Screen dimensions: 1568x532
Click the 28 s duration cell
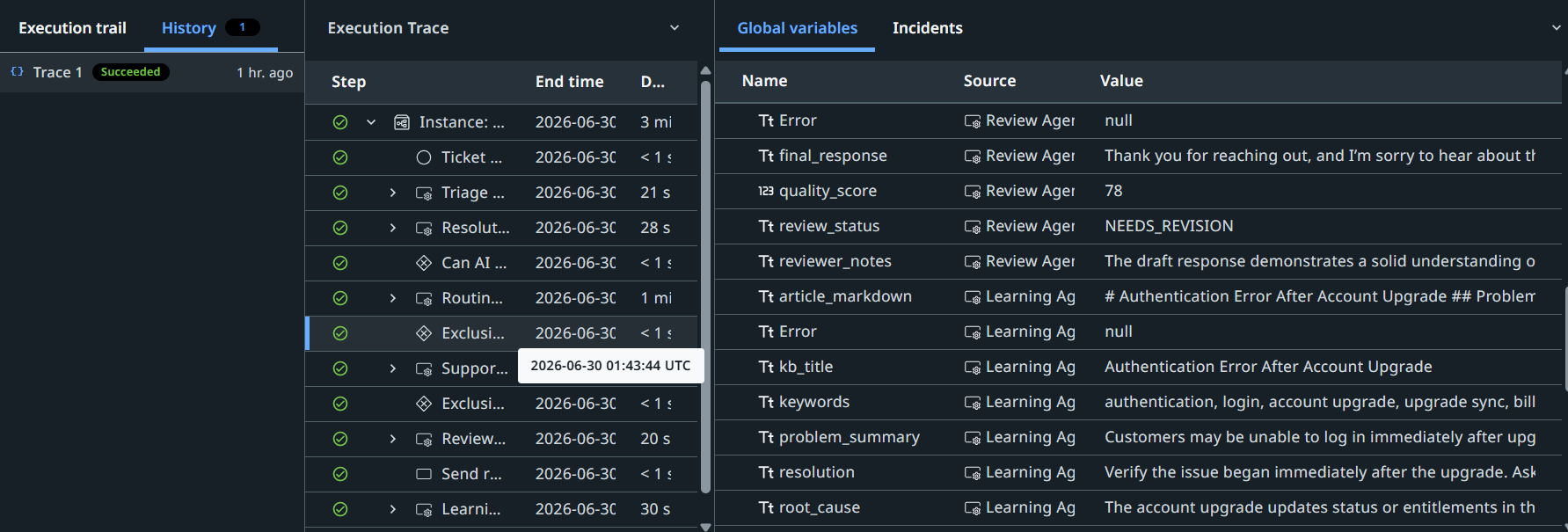point(655,228)
